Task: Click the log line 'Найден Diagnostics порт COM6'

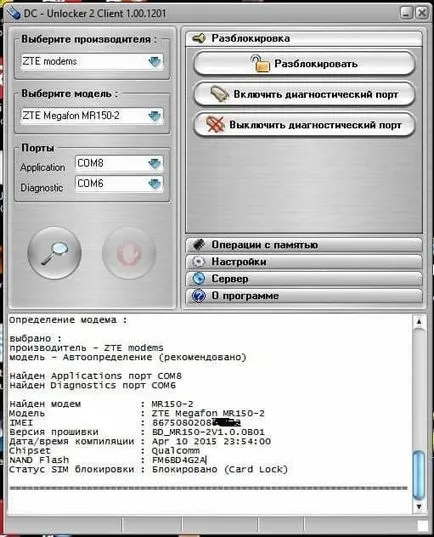Action: pyautogui.click(x=92, y=385)
